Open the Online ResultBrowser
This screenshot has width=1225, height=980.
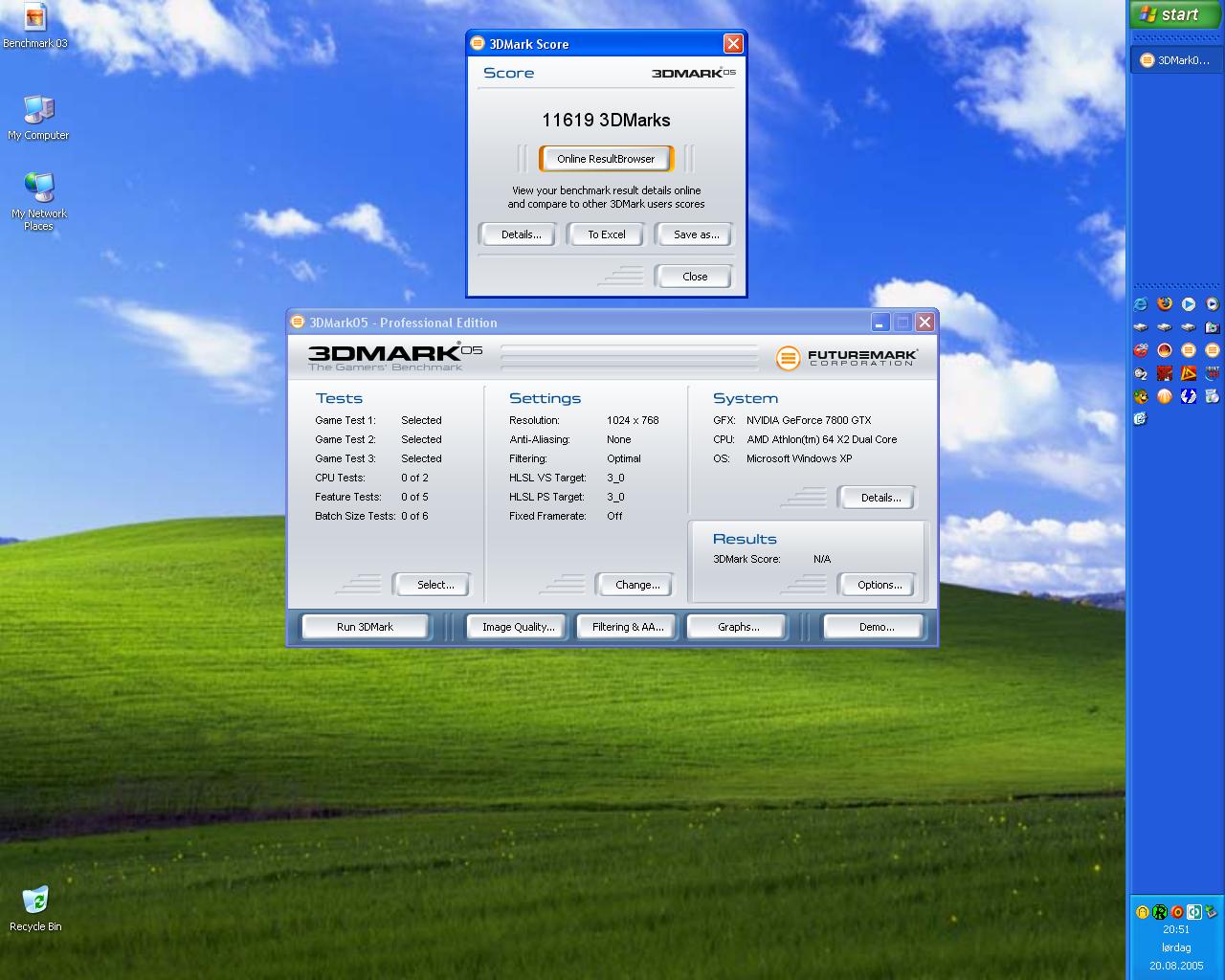coord(606,159)
